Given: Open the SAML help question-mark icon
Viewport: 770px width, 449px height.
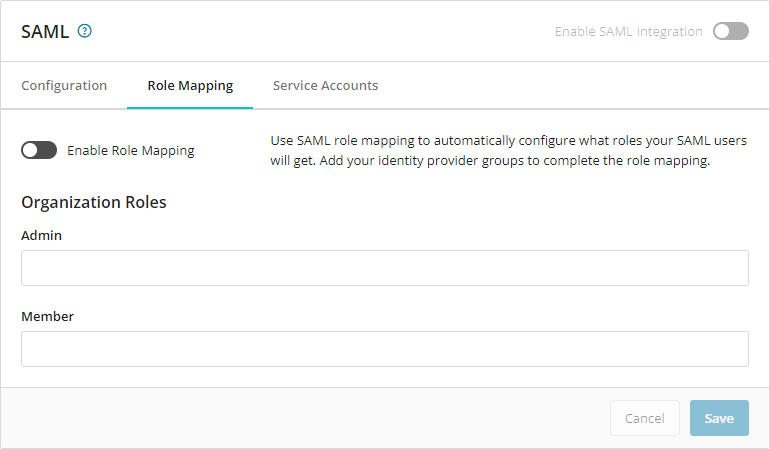Looking at the screenshot, I should (85, 31).
